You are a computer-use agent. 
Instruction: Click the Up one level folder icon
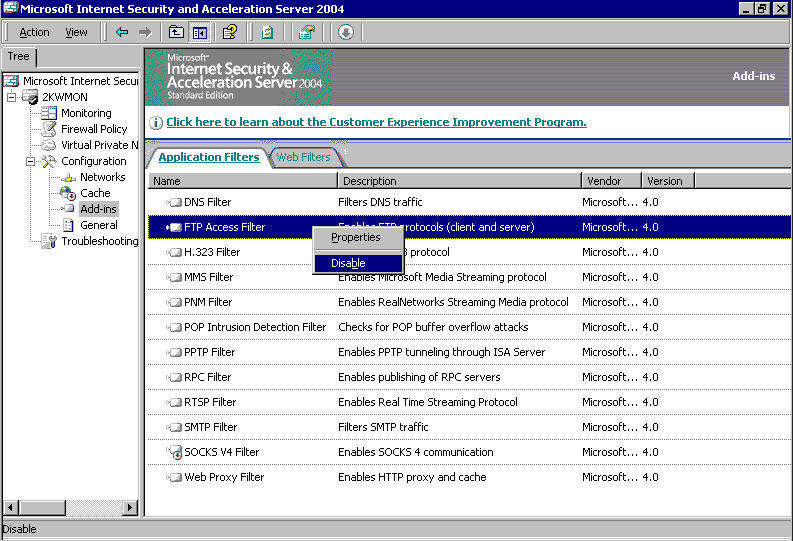point(176,32)
